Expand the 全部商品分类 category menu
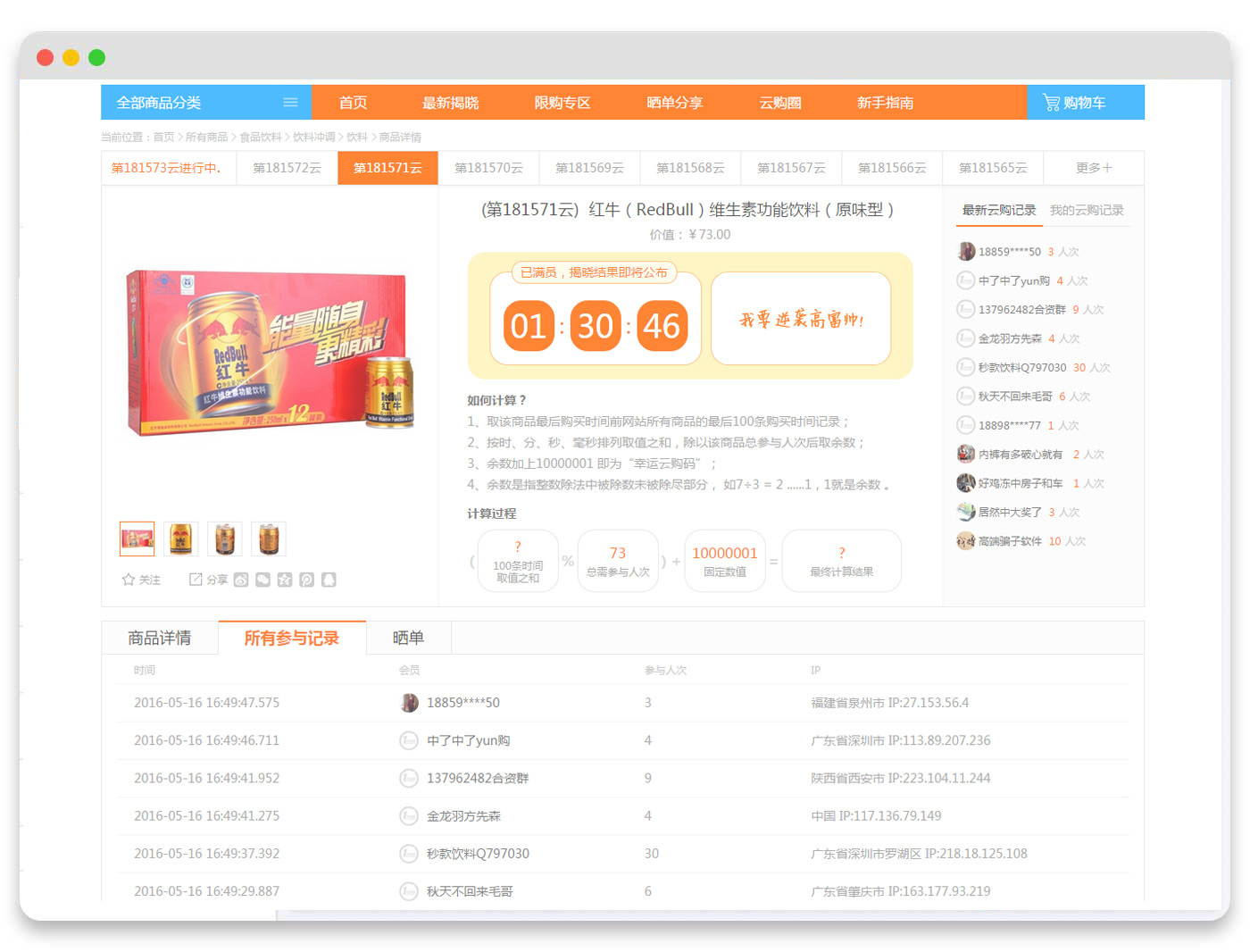The image size is (1250, 952). point(206,103)
